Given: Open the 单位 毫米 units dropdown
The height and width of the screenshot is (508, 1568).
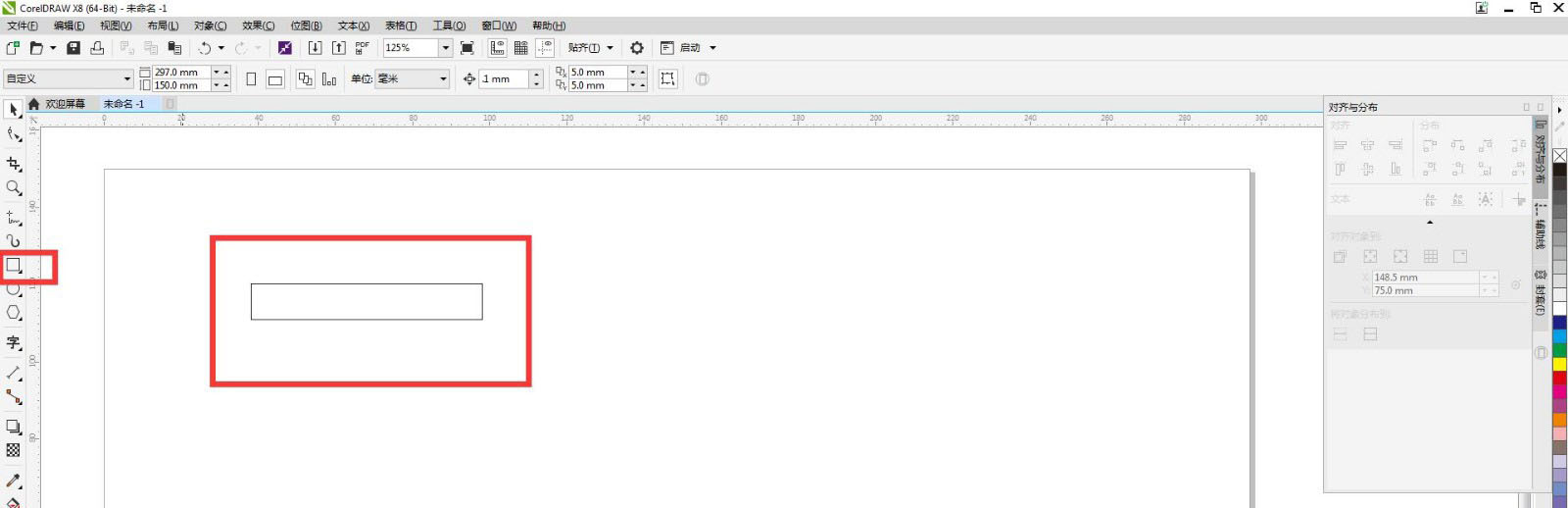Looking at the screenshot, I should pos(443,79).
